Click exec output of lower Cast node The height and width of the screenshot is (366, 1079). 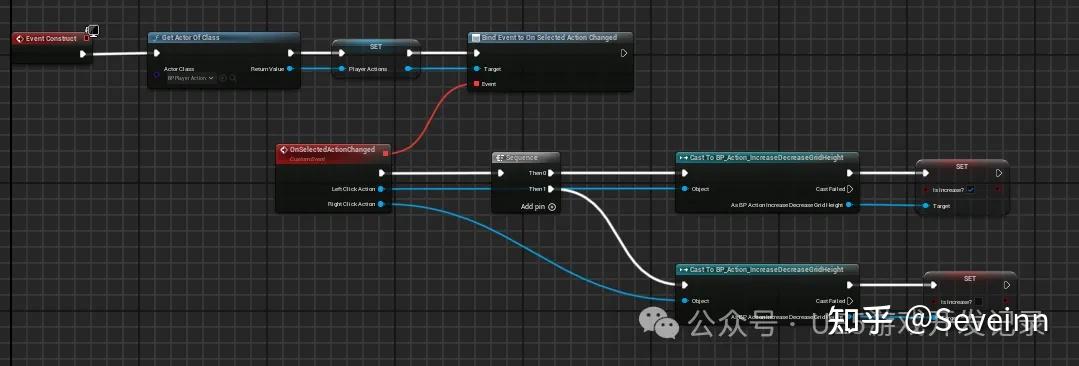(x=850, y=285)
